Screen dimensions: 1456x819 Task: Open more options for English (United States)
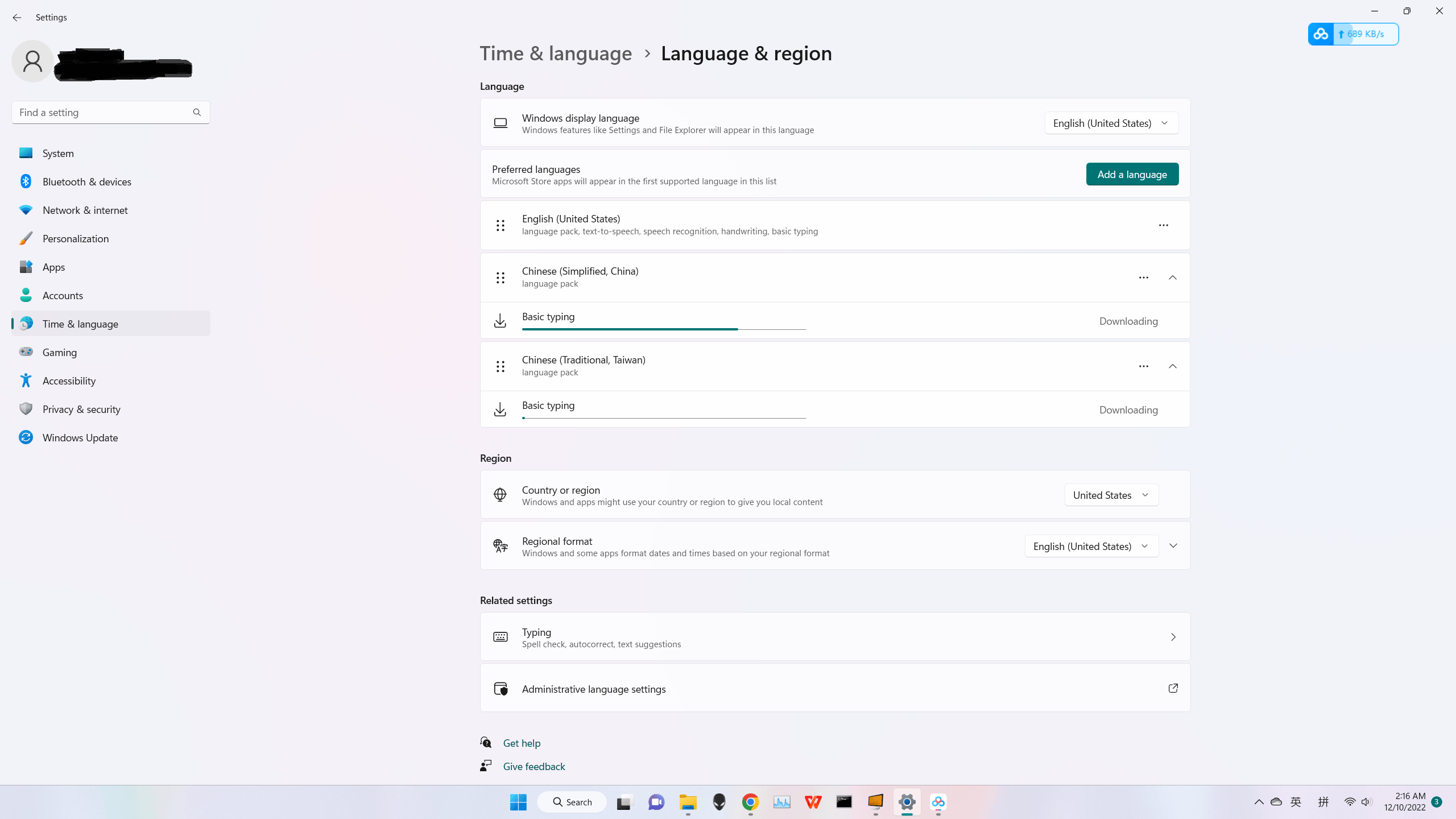[x=1163, y=225]
